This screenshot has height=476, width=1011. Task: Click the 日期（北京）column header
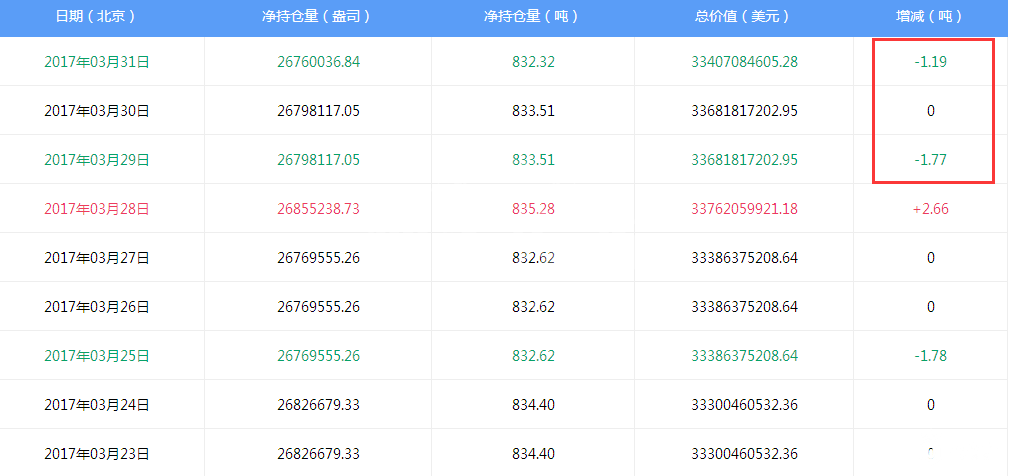click(97, 17)
